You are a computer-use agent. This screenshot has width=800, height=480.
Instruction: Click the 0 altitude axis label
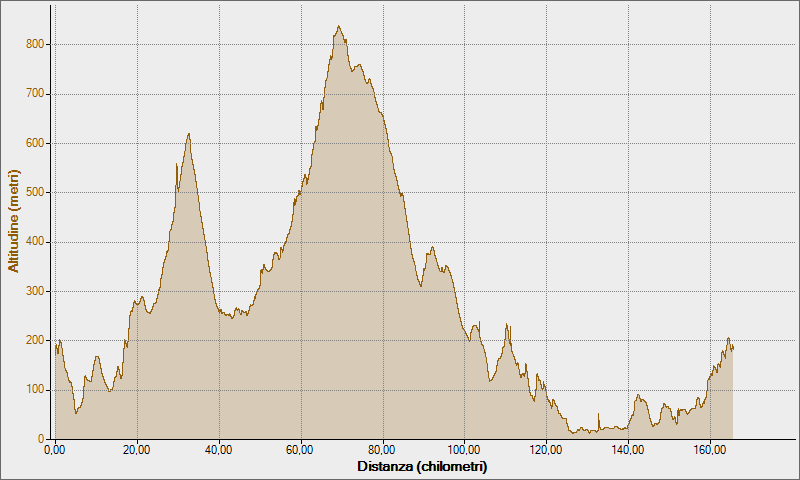41,439
